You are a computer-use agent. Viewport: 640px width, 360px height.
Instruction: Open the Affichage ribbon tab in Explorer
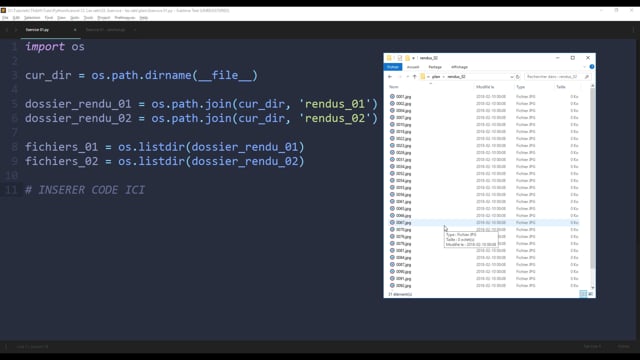tap(460, 67)
